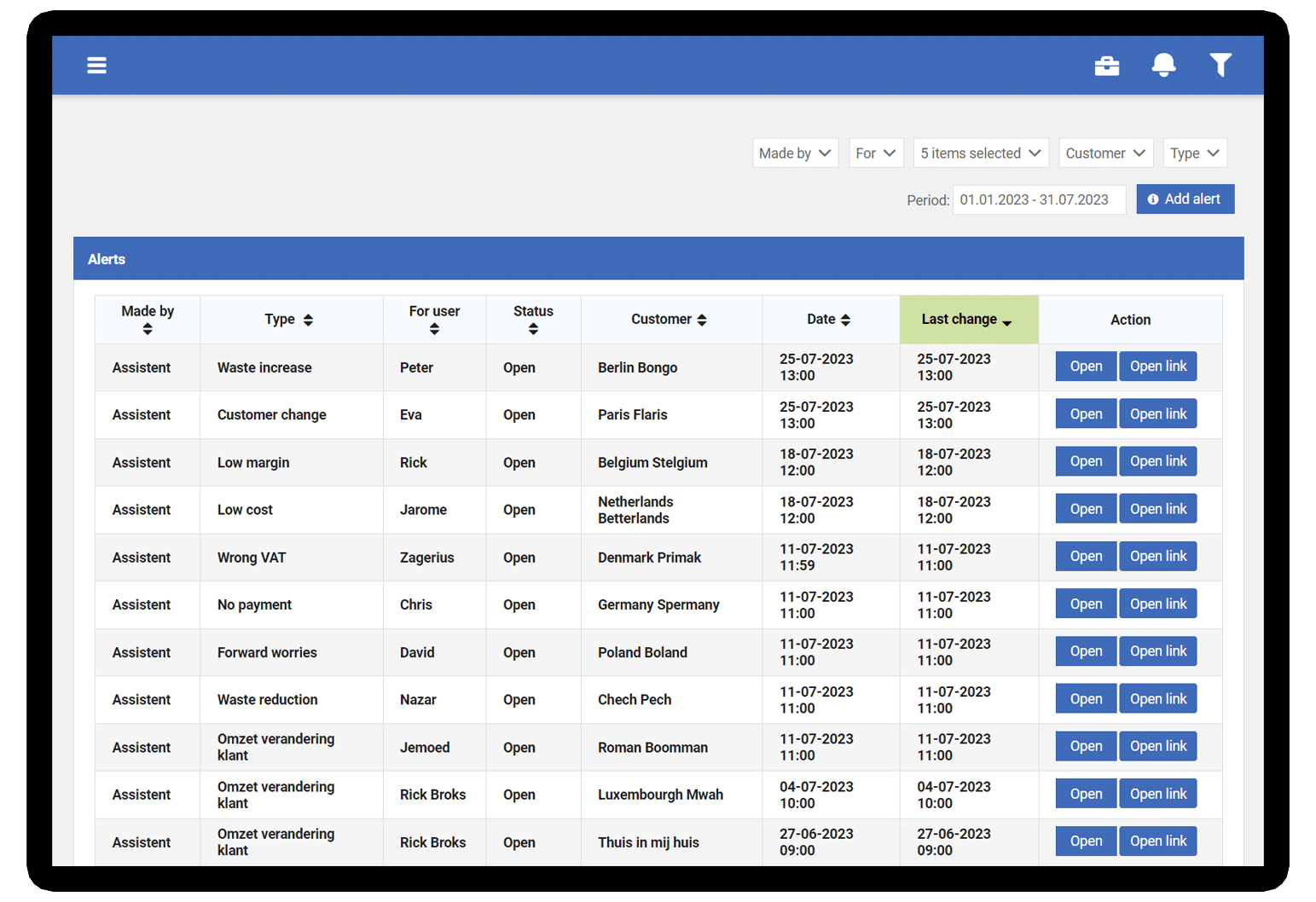Open the Waste increase alert

click(x=1086, y=367)
